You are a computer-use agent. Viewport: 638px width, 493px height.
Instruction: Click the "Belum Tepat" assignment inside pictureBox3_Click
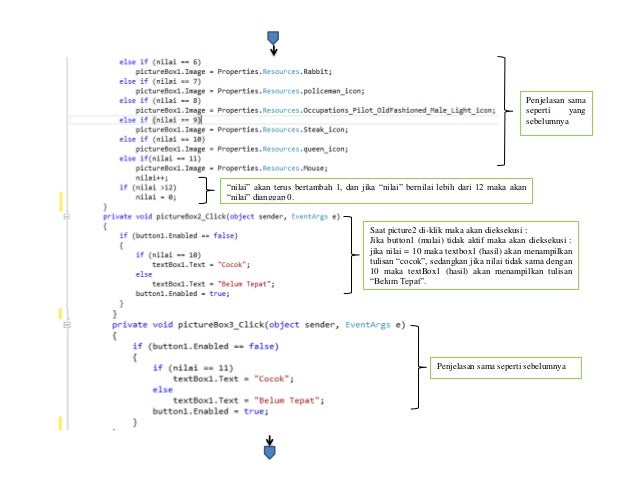[x=249, y=401]
